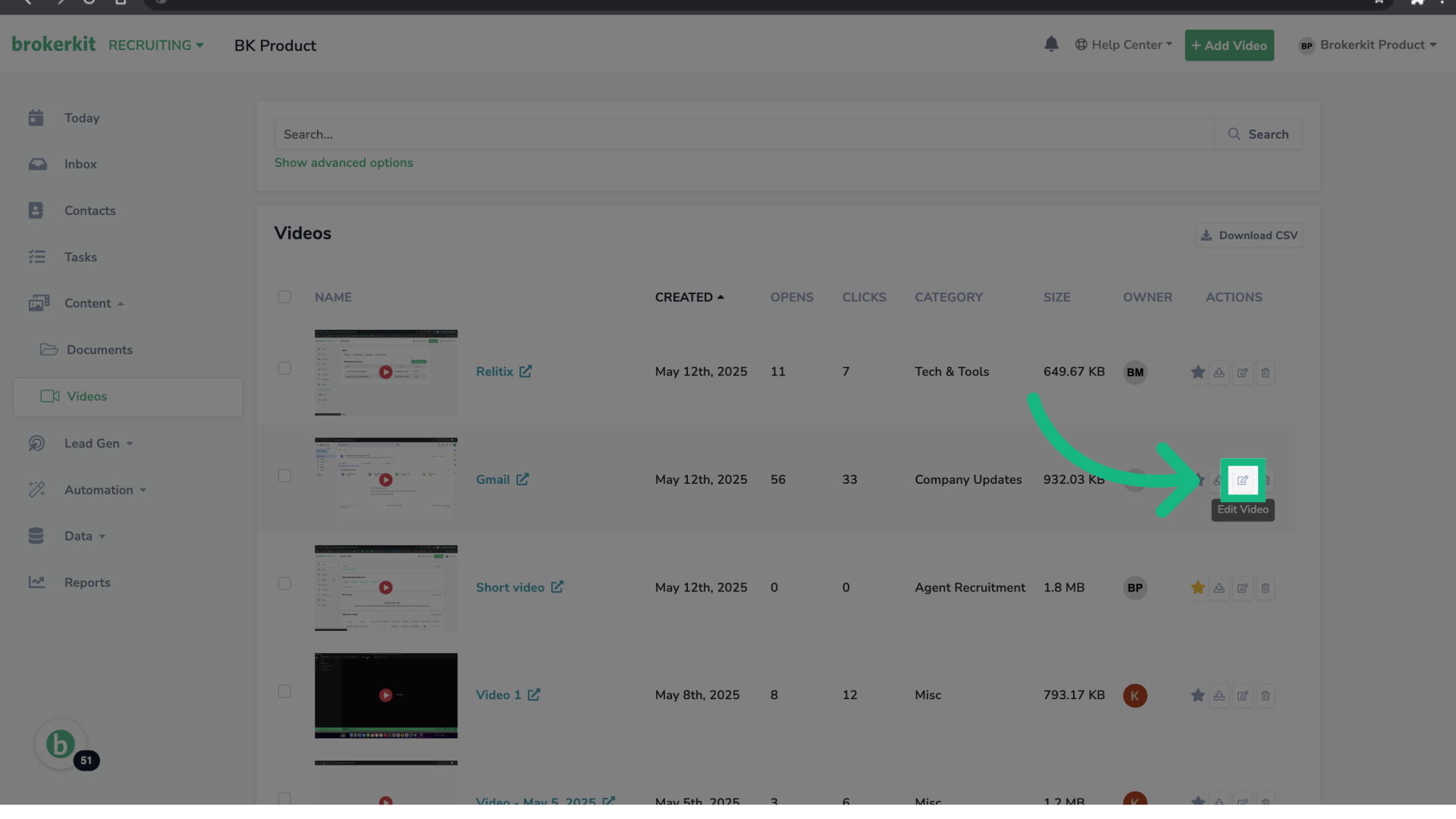Screen dimensions: 1456x819
Task: Click into the video Search field
Action: point(743,134)
